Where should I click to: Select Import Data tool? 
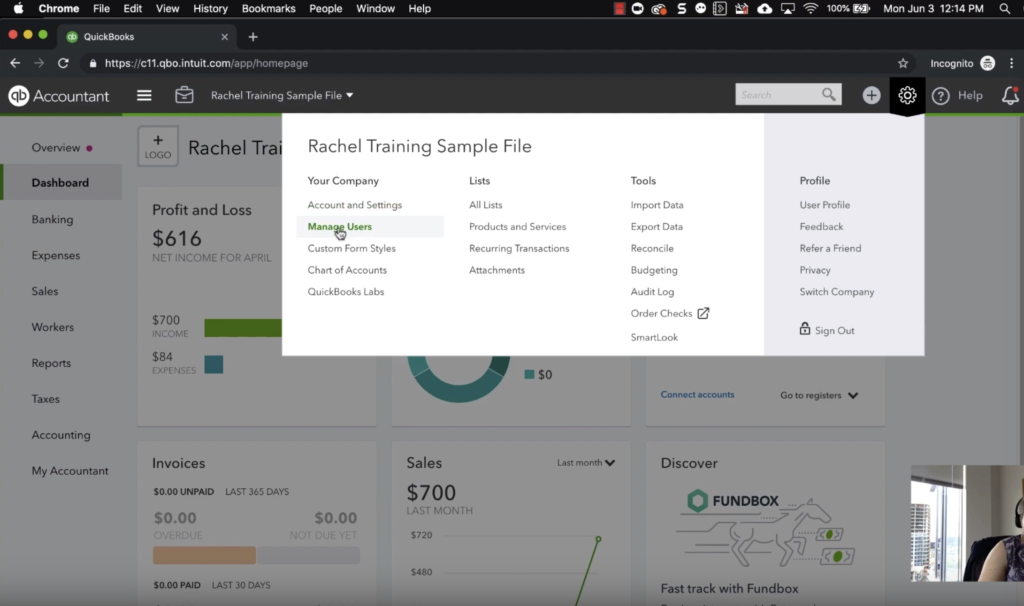(657, 205)
